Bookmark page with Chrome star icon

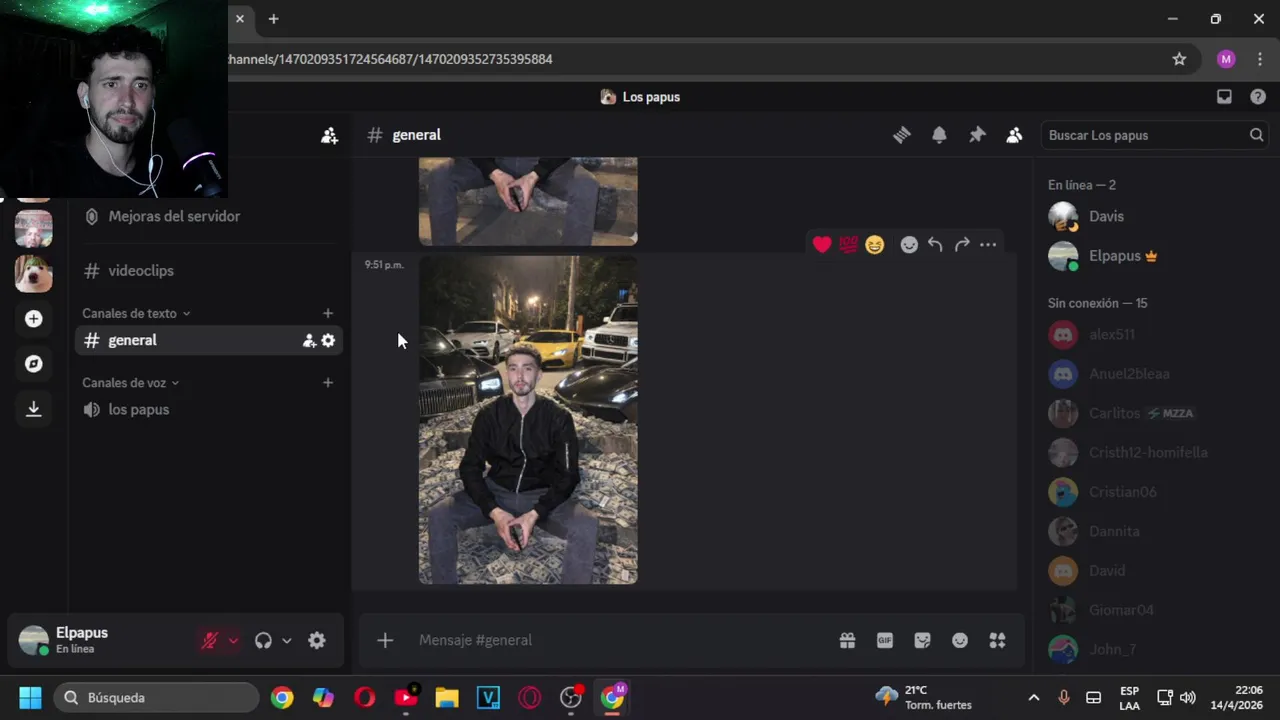pyautogui.click(x=1179, y=59)
